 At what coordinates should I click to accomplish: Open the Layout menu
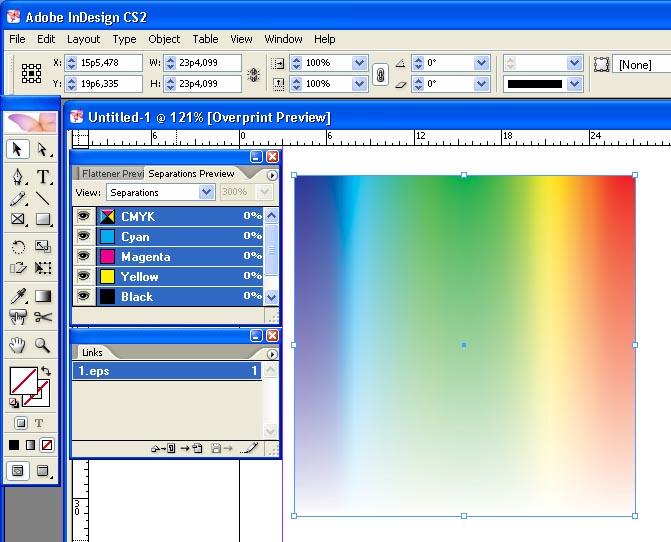(83, 39)
